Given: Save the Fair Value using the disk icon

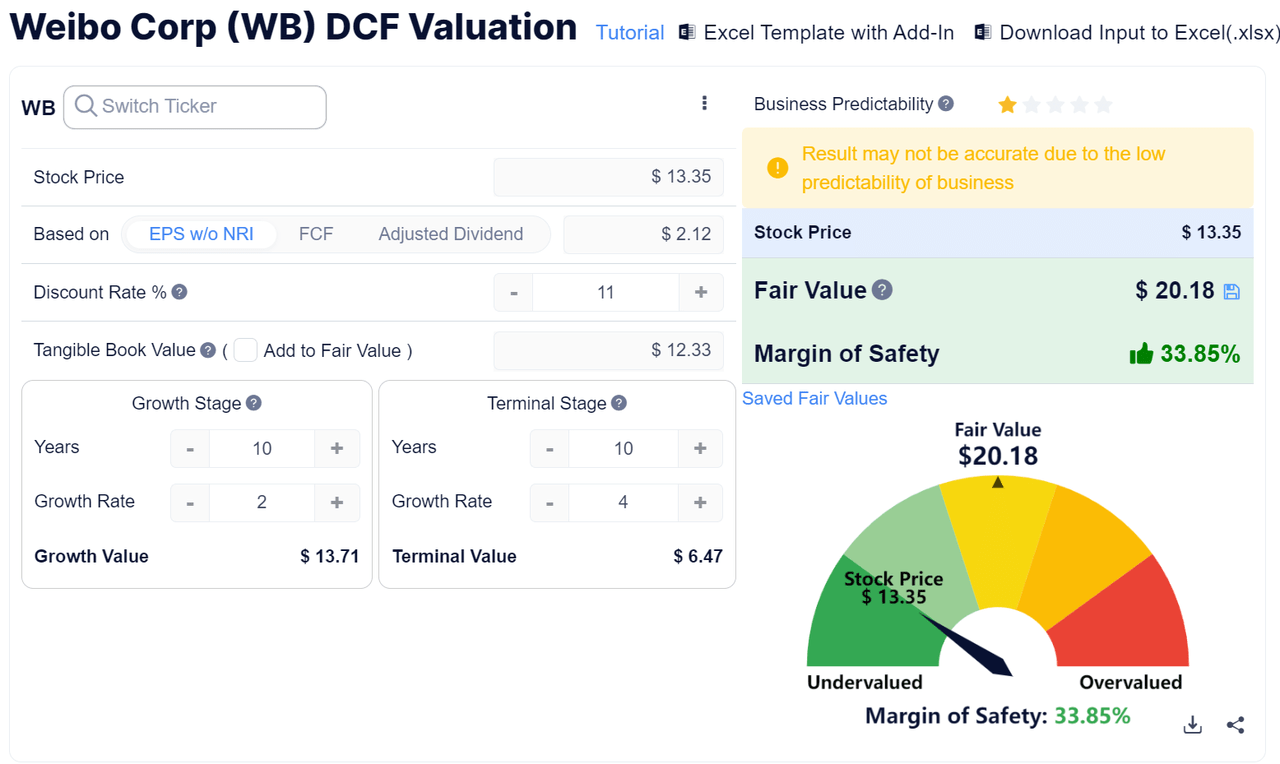Looking at the screenshot, I should click(x=1232, y=290).
